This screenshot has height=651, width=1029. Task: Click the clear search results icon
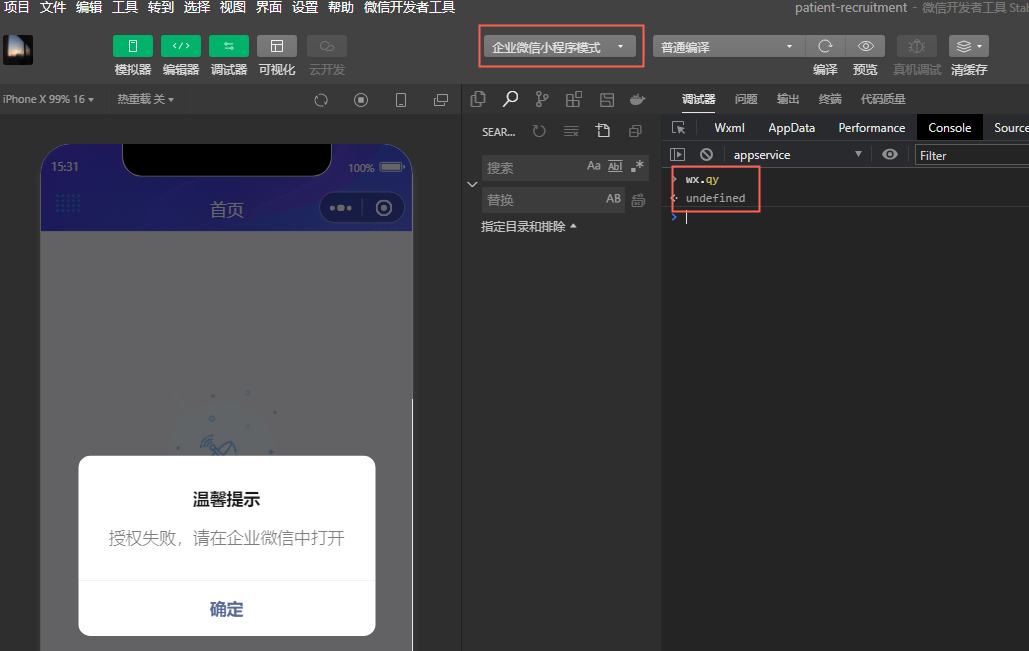[x=571, y=131]
